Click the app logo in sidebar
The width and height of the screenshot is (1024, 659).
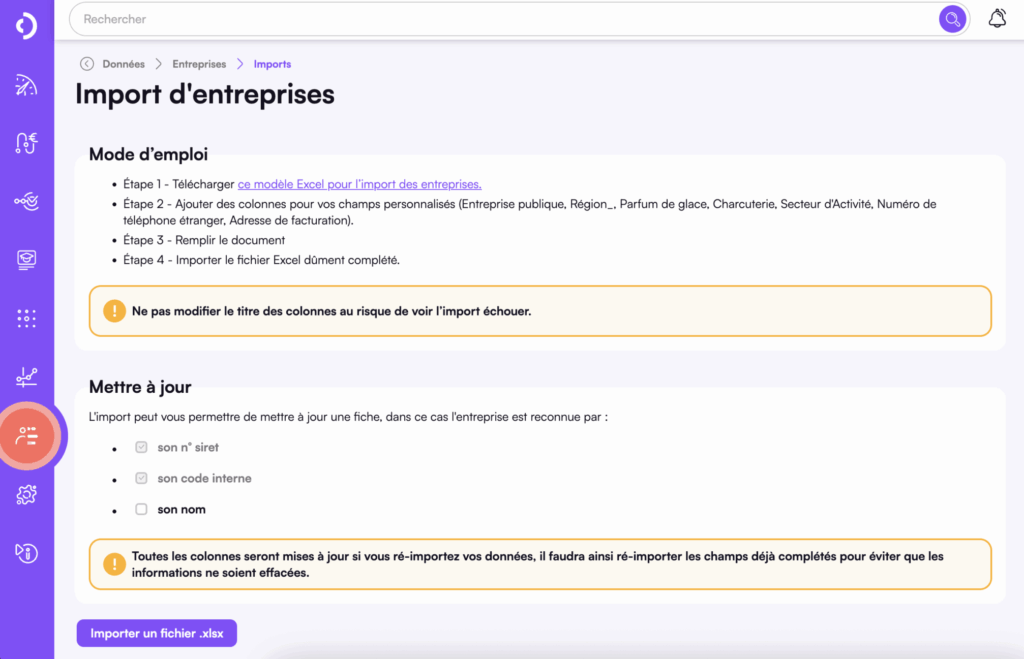(27, 26)
